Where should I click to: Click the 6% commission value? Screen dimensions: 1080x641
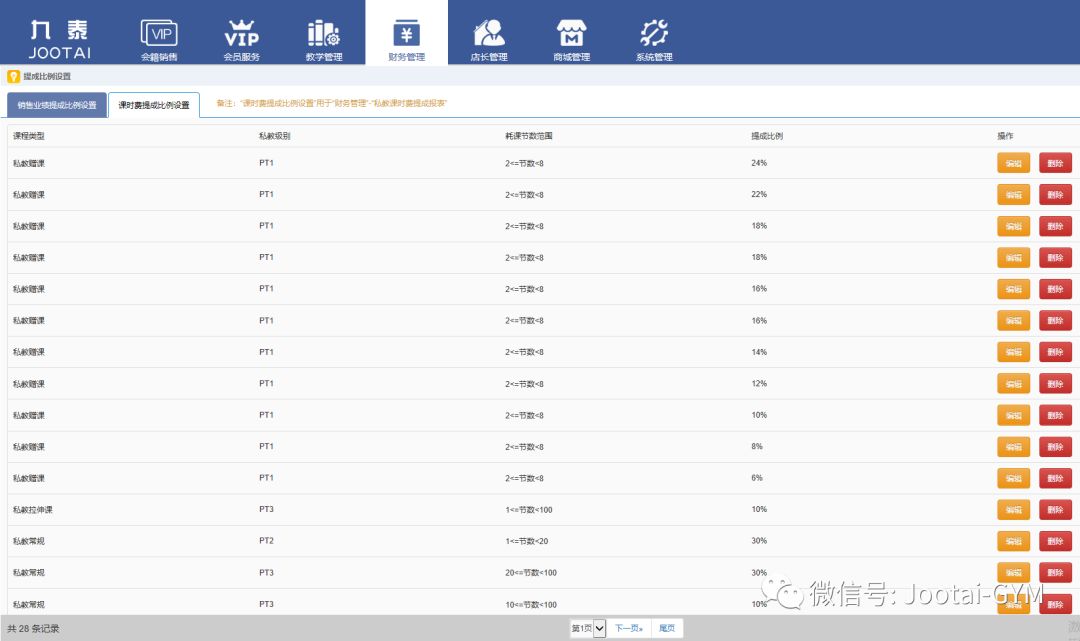point(757,478)
